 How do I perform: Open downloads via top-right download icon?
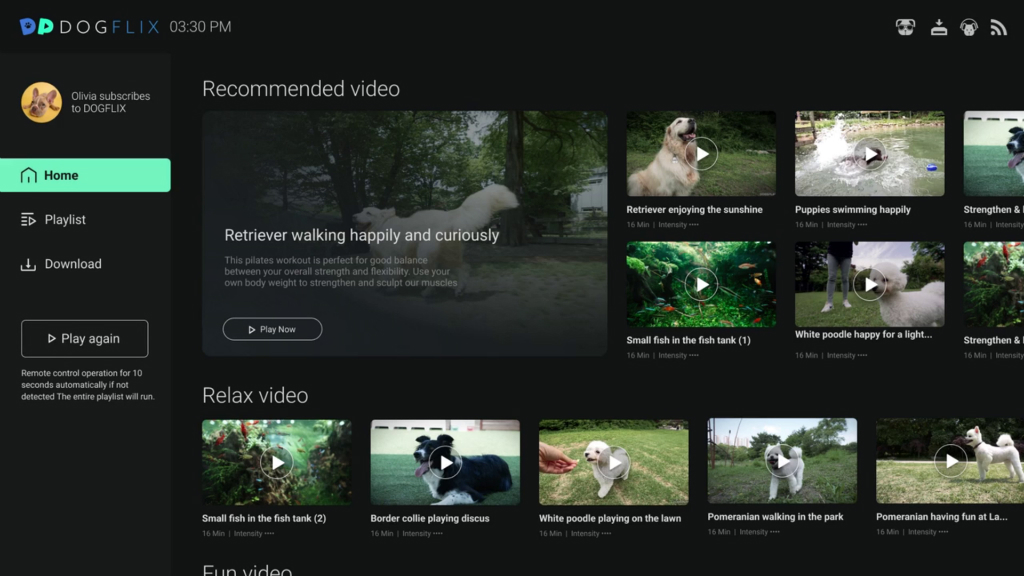coord(938,27)
